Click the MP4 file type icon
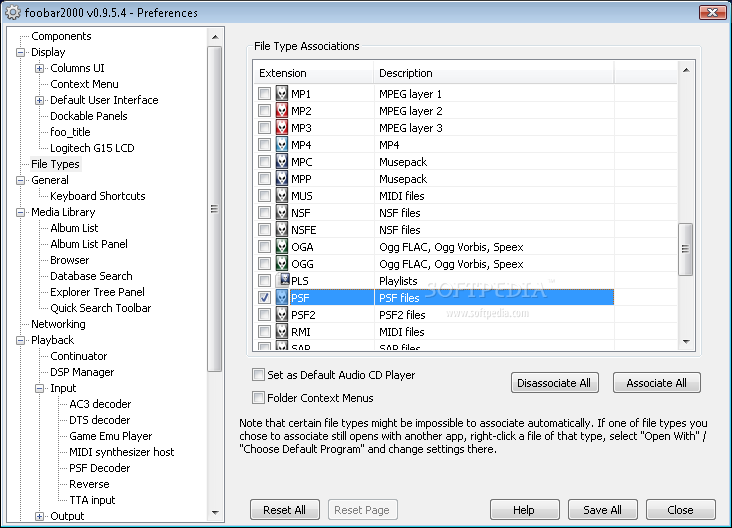The image size is (732, 528). pyautogui.click(x=282, y=144)
